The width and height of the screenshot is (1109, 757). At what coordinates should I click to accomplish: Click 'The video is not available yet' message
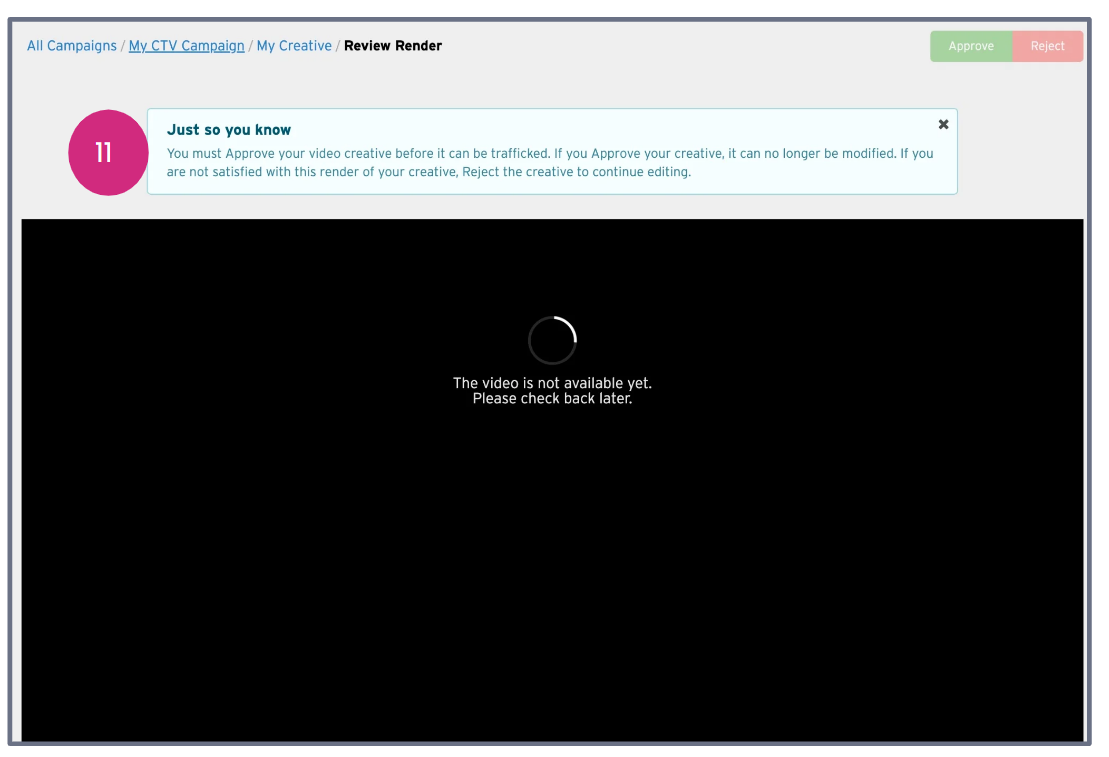(552, 383)
